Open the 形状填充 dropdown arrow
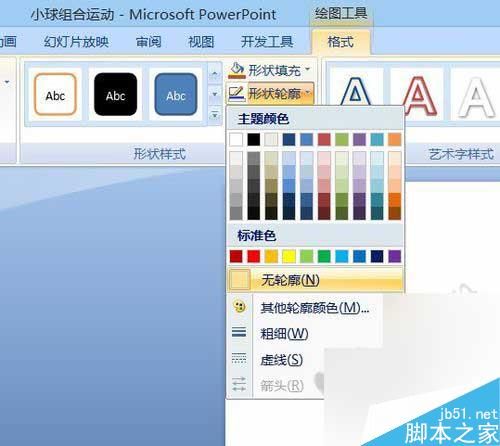Image resolution: width=500 pixels, height=446 pixels. pyautogui.click(x=308, y=69)
